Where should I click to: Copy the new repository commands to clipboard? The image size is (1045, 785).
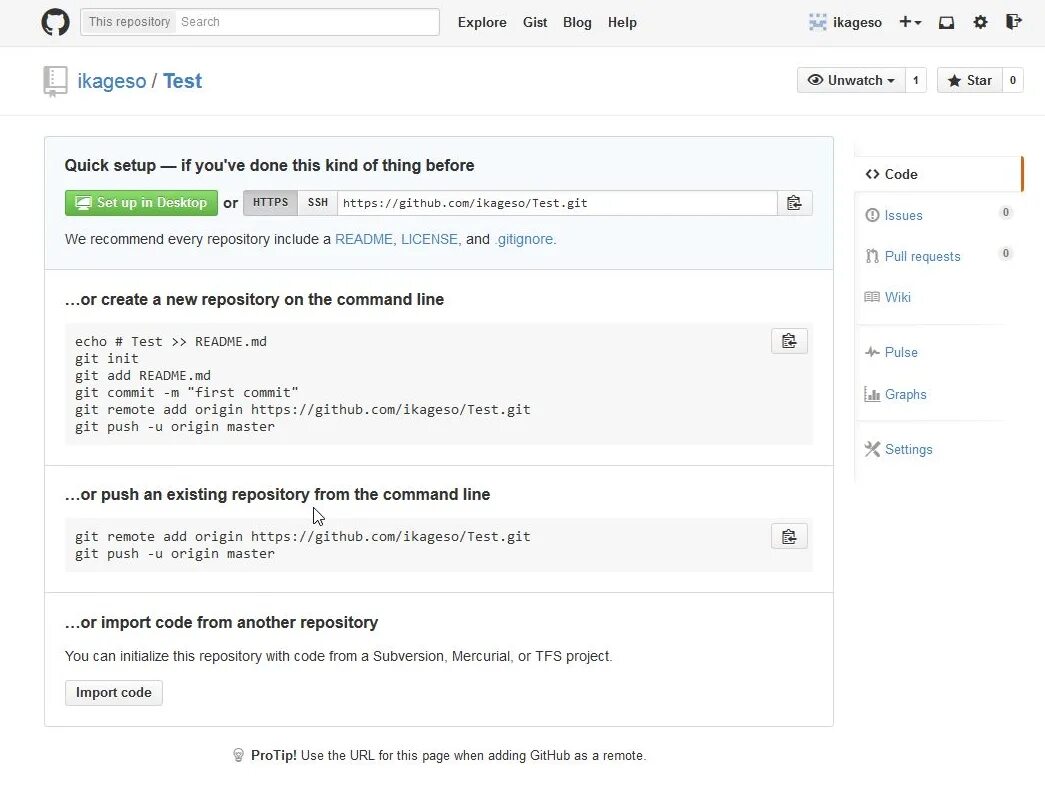click(x=789, y=342)
